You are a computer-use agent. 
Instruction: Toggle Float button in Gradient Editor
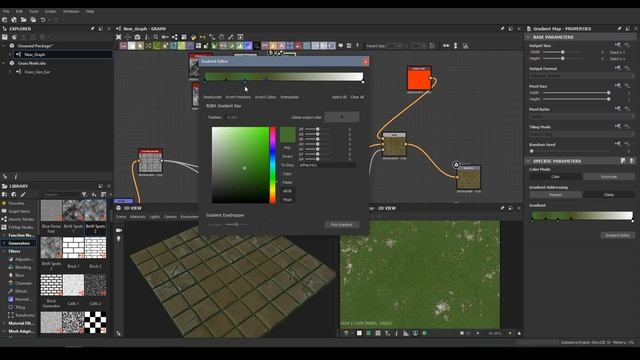point(287,200)
